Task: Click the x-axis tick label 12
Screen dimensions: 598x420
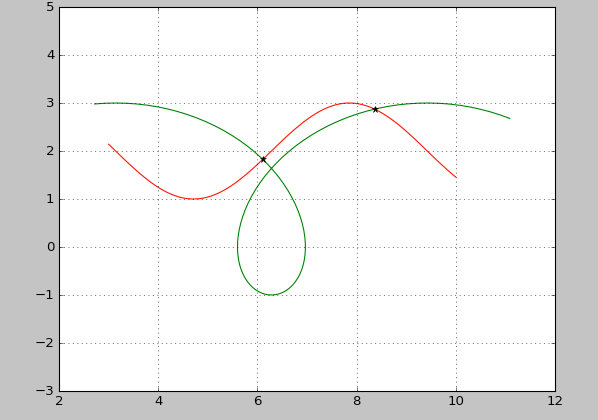Action: click(555, 401)
